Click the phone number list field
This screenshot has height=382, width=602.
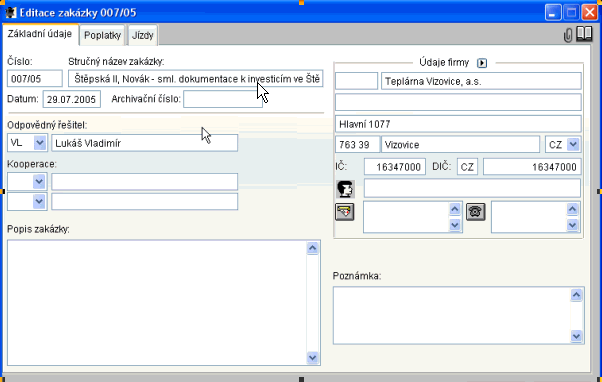(529, 217)
